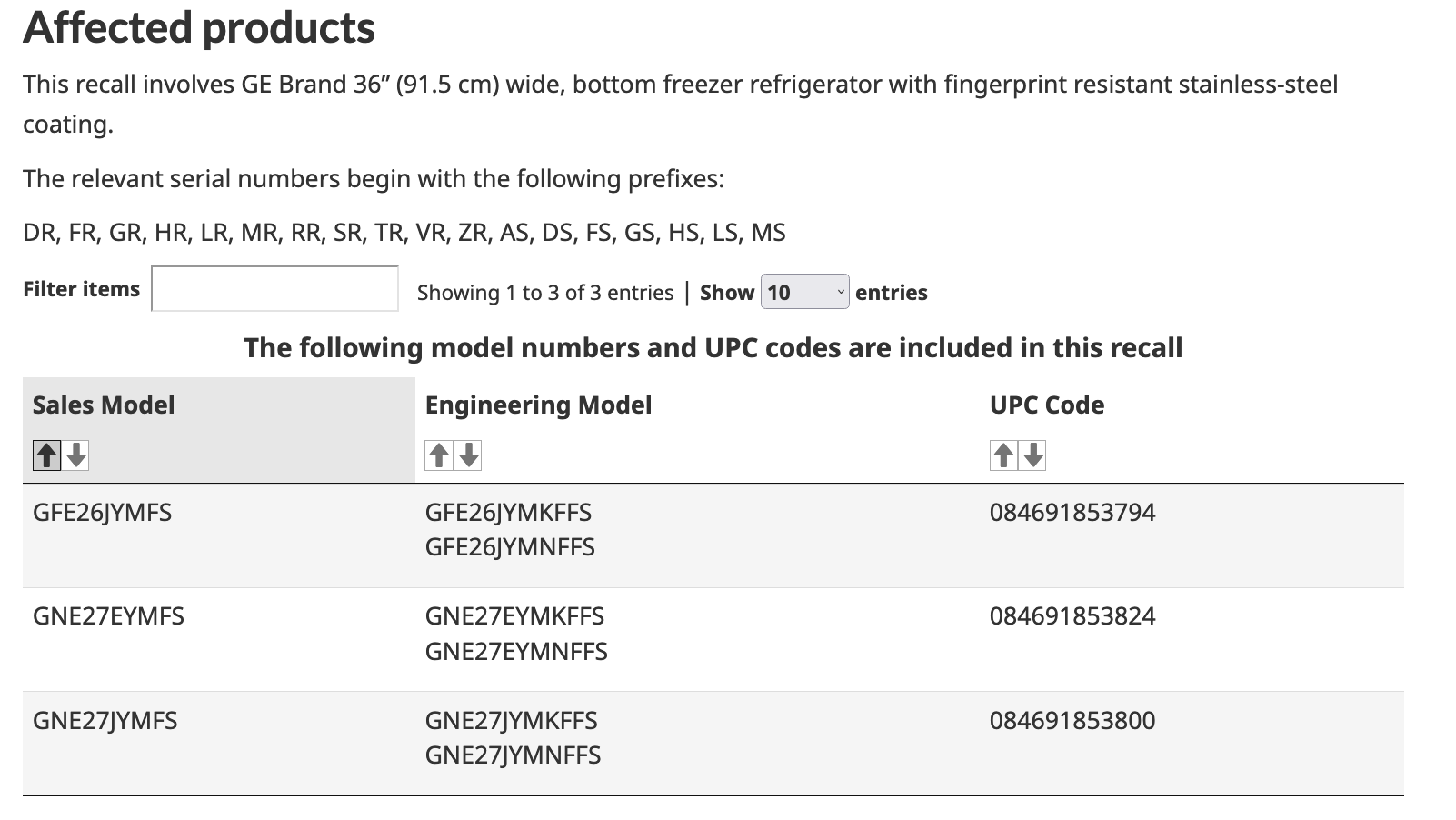This screenshot has height=820, width=1456.
Task: Click the Filter items text field
Action: coord(274,288)
